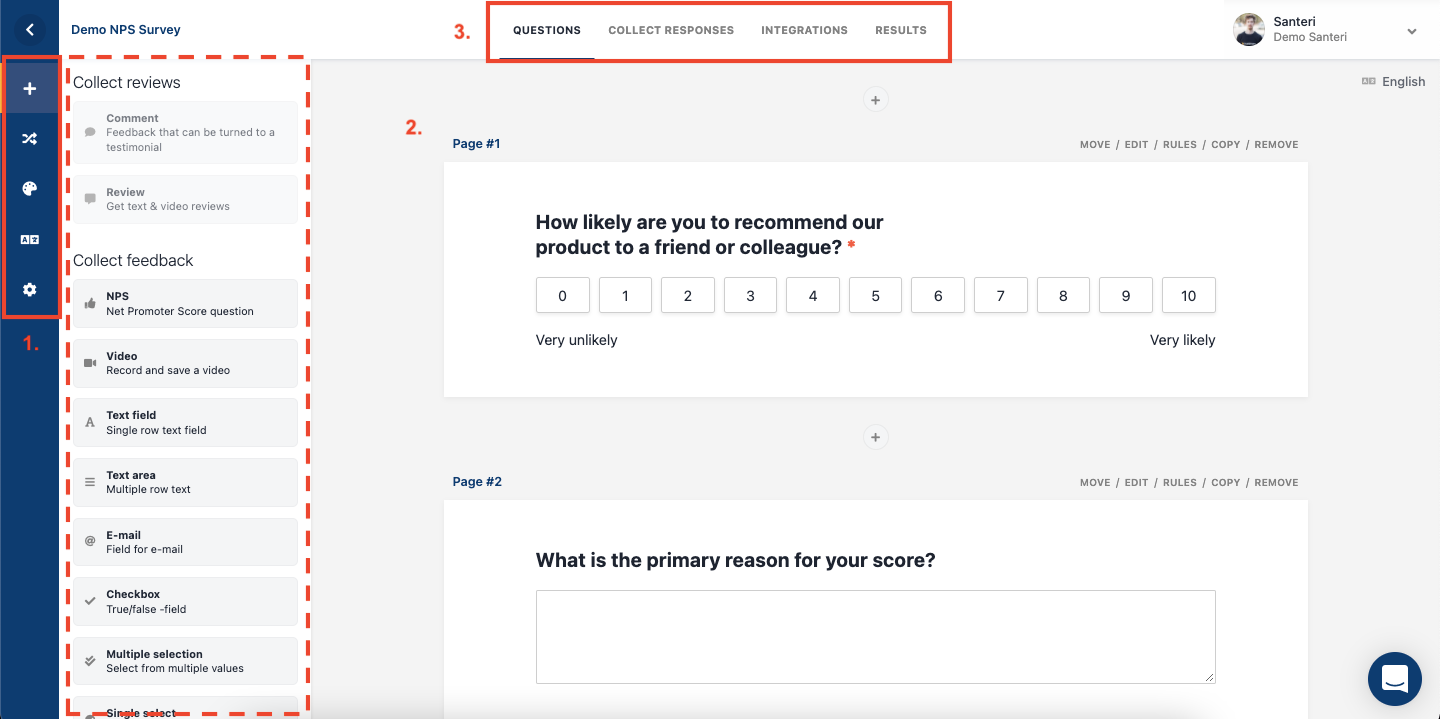
Task: Click RULES for Page #2
Action: 1180,483
